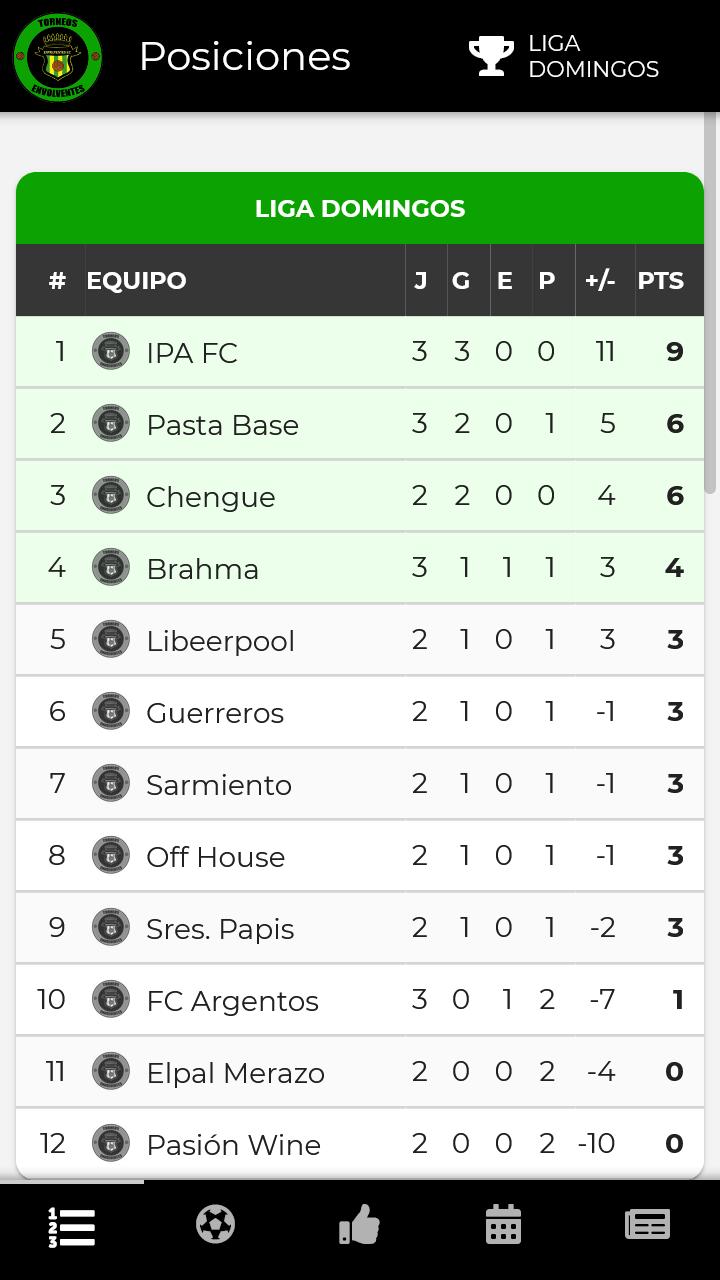720x1280 pixels.
Task: Tap the trophy icon in header
Action: point(491,57)
